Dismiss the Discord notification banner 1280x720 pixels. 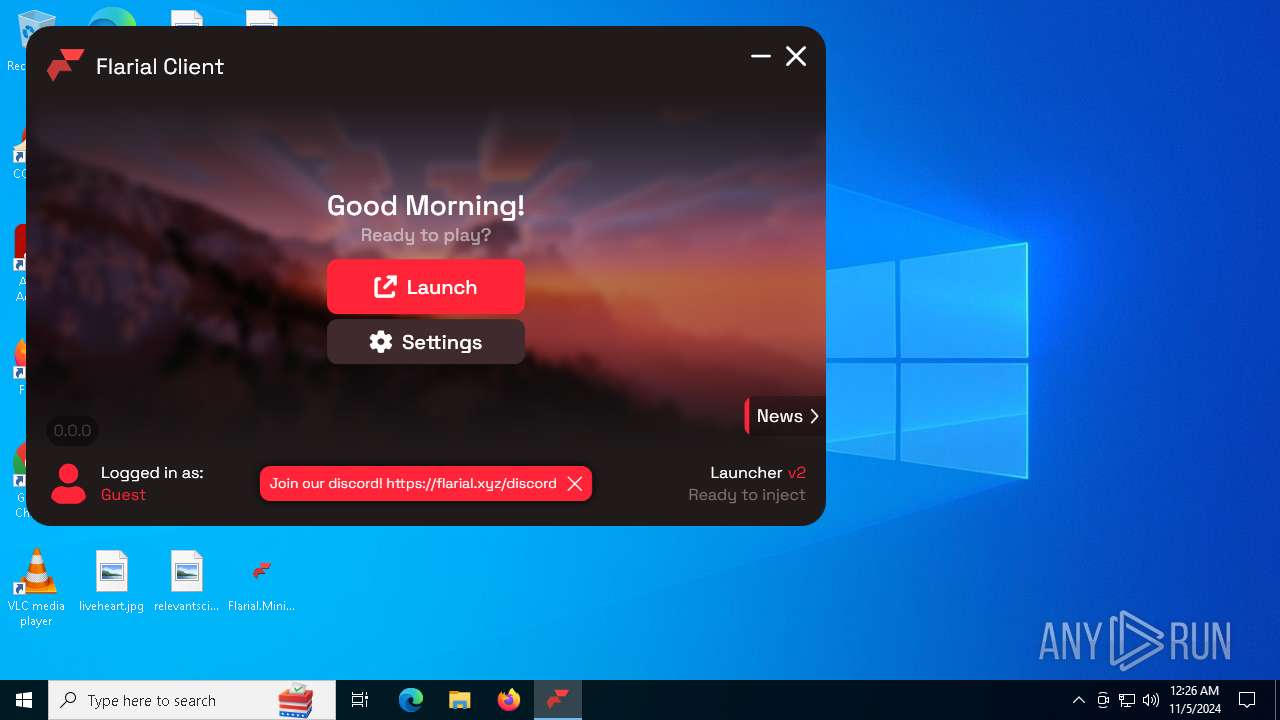575,484
